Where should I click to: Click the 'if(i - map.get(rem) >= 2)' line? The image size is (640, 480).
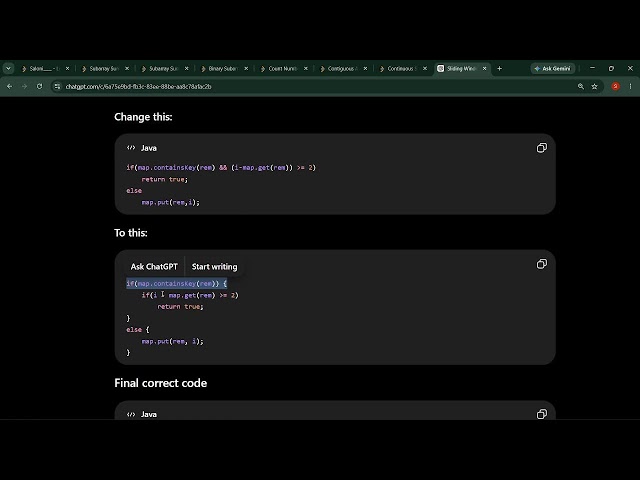(190, 295)
